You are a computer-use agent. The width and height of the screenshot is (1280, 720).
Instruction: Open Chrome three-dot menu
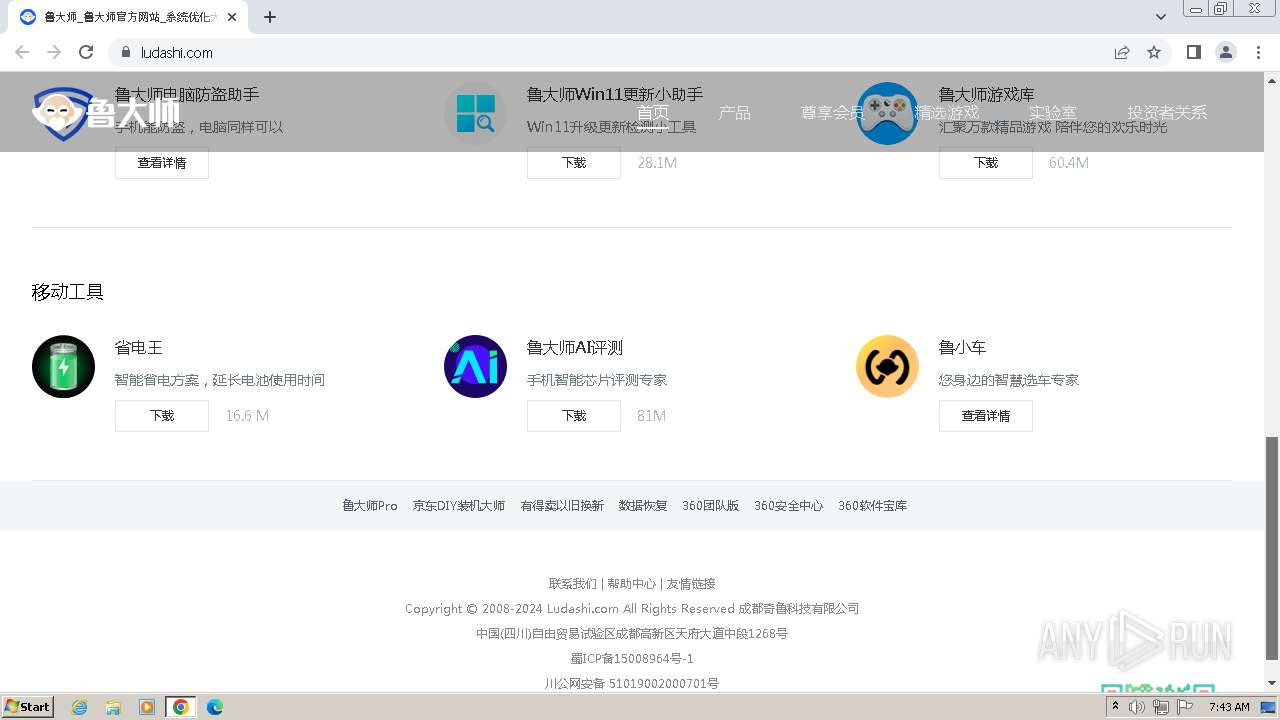point(1258,52)
